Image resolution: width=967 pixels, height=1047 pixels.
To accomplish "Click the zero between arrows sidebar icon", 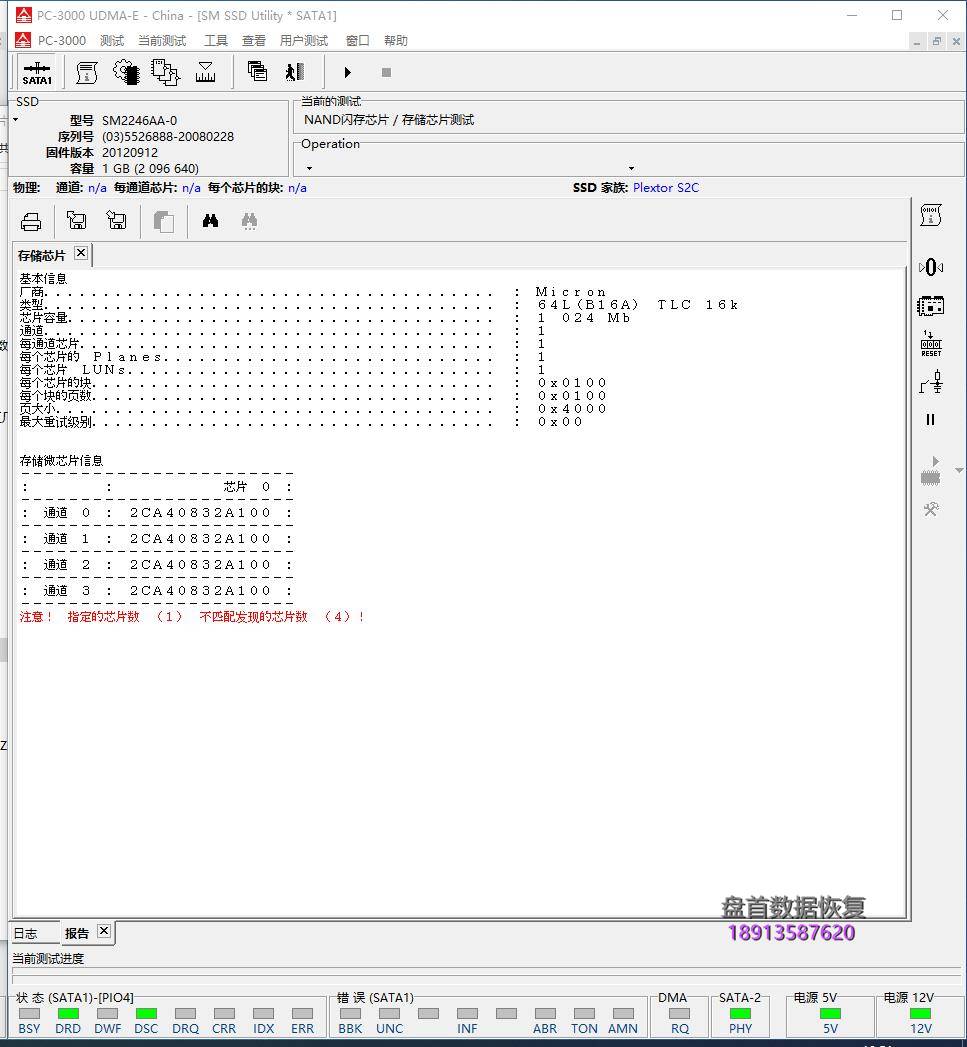I will [930, 267].
